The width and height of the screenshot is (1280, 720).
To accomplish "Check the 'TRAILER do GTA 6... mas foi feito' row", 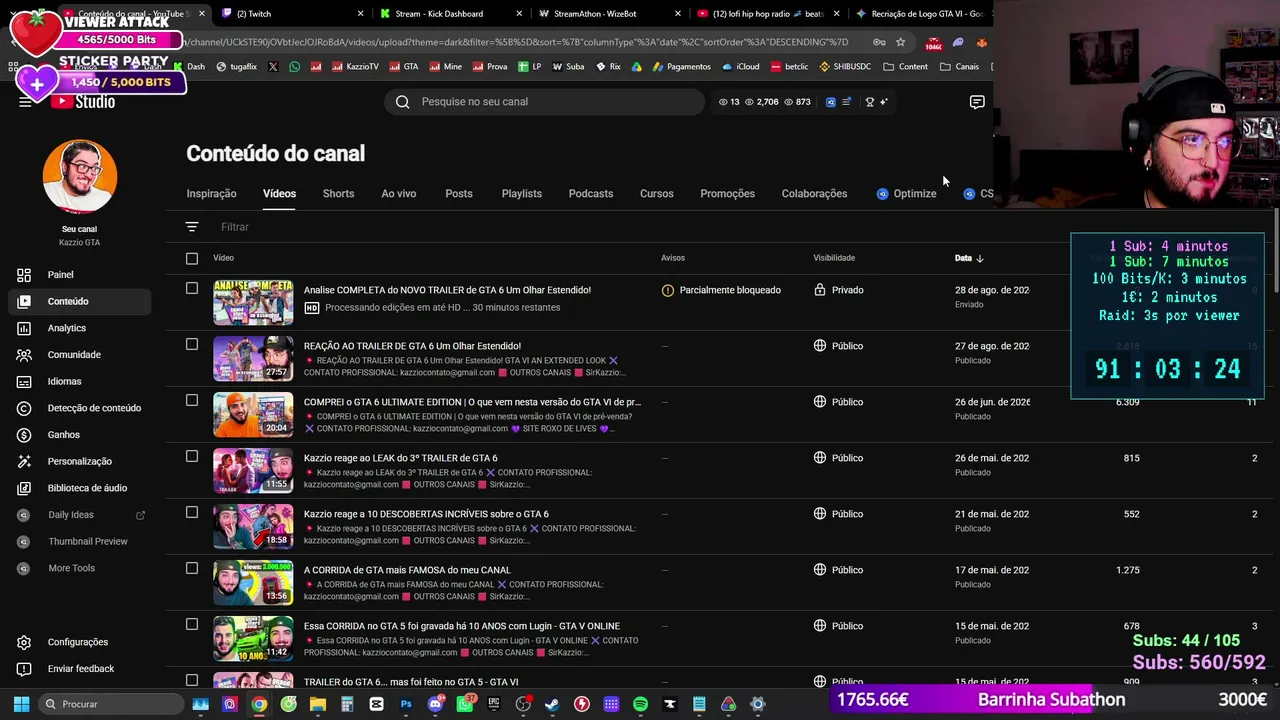I will click(x=192, y=681).
